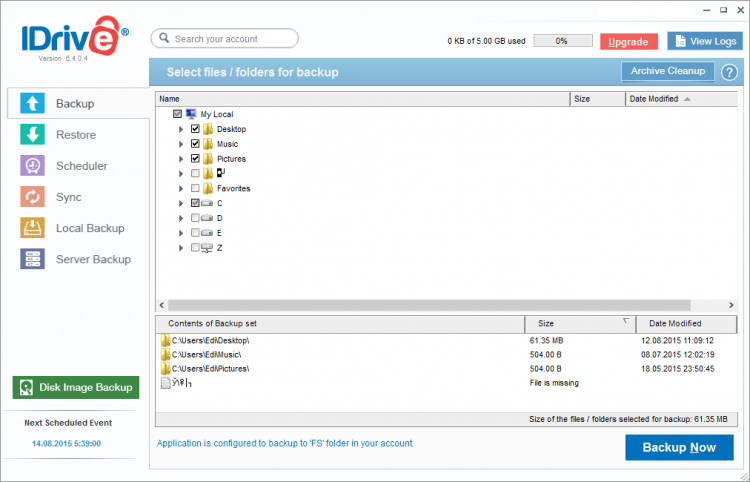The image size is (750, 482).
Task: Click the search magnifier icon
Action: pos(164,38)
